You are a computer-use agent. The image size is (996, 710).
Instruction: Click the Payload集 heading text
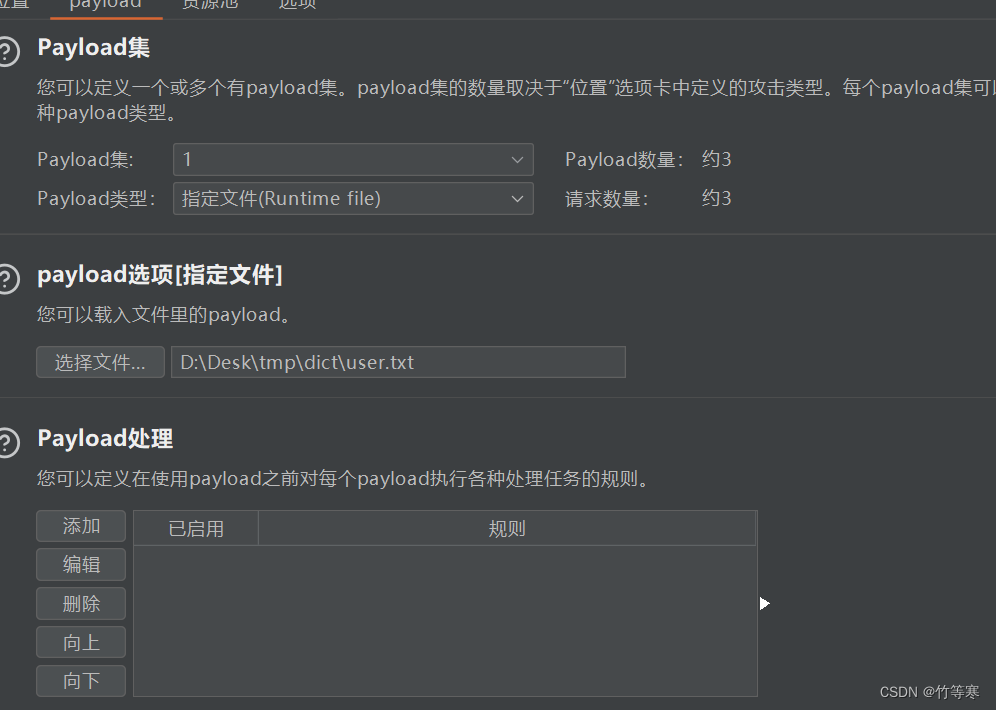coord(94,48)
